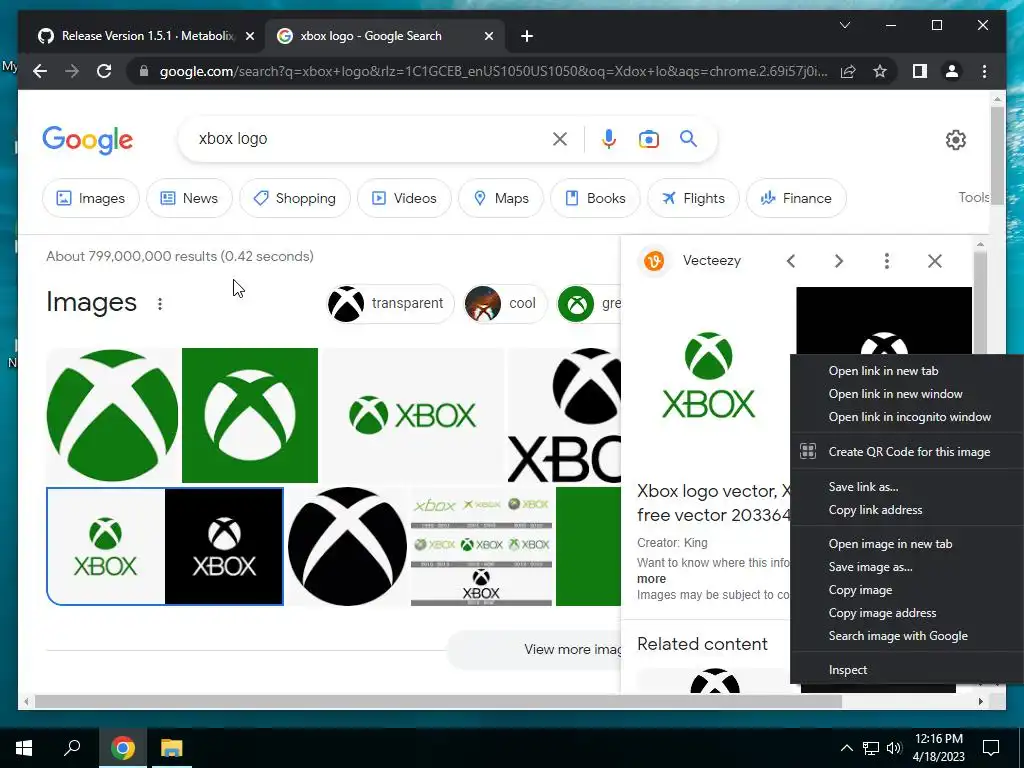Open a new browser tab

[x=527, y=37]
